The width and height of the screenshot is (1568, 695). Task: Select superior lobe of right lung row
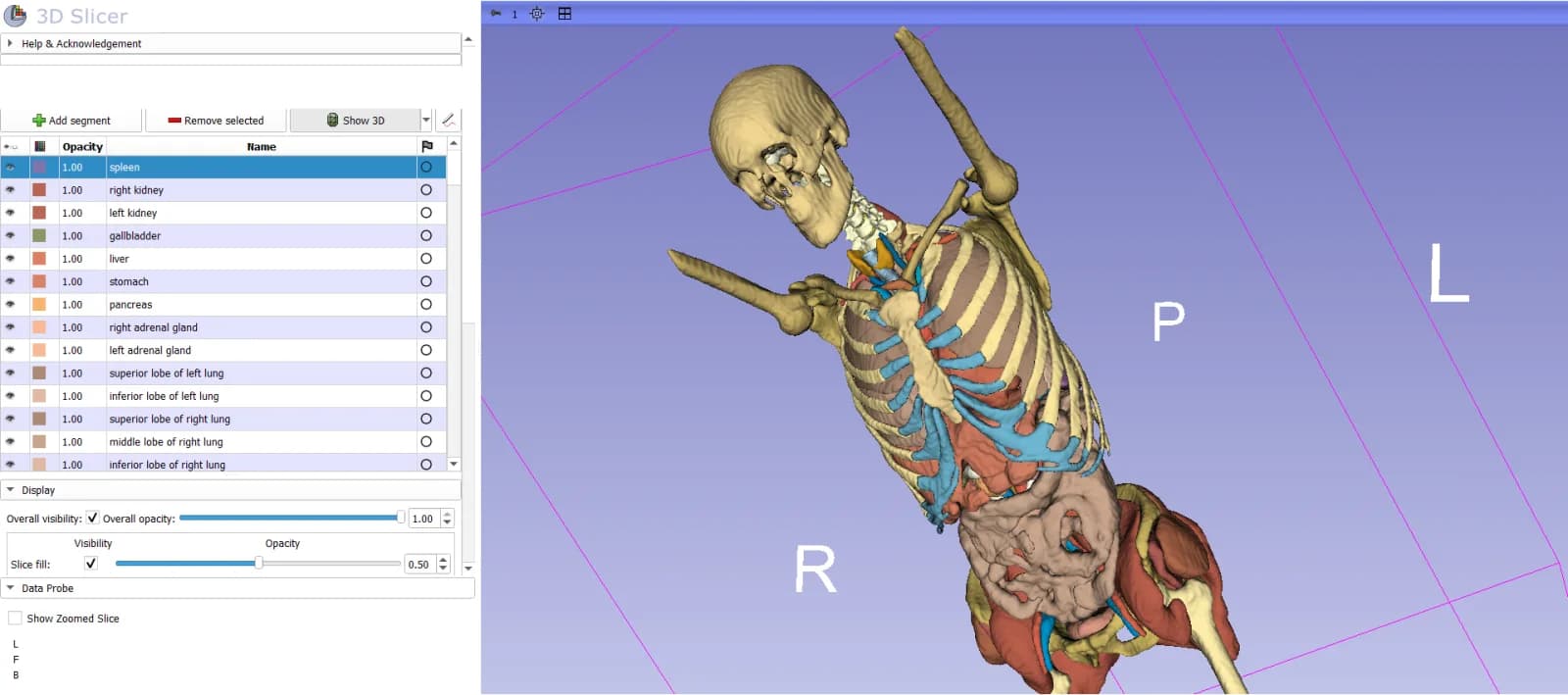pos(223,419)
